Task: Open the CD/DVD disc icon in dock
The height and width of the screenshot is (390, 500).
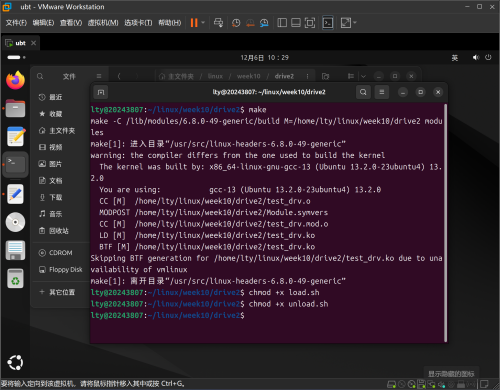Action: [15, 222]
